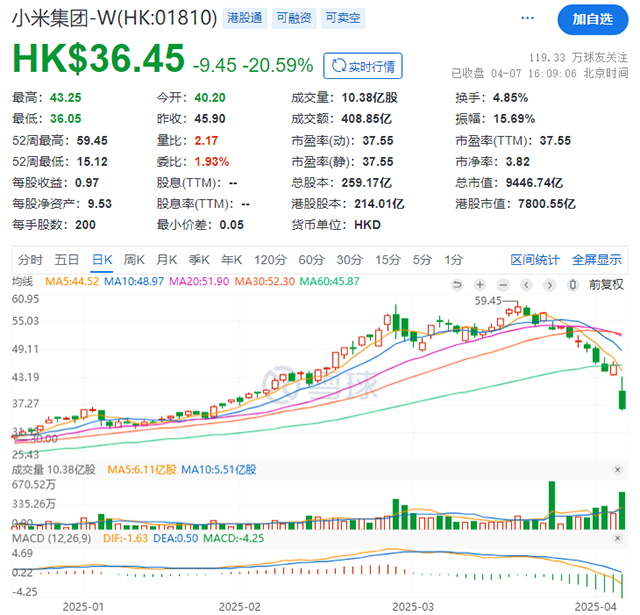Select the 日K chart tab

point(102,260)
